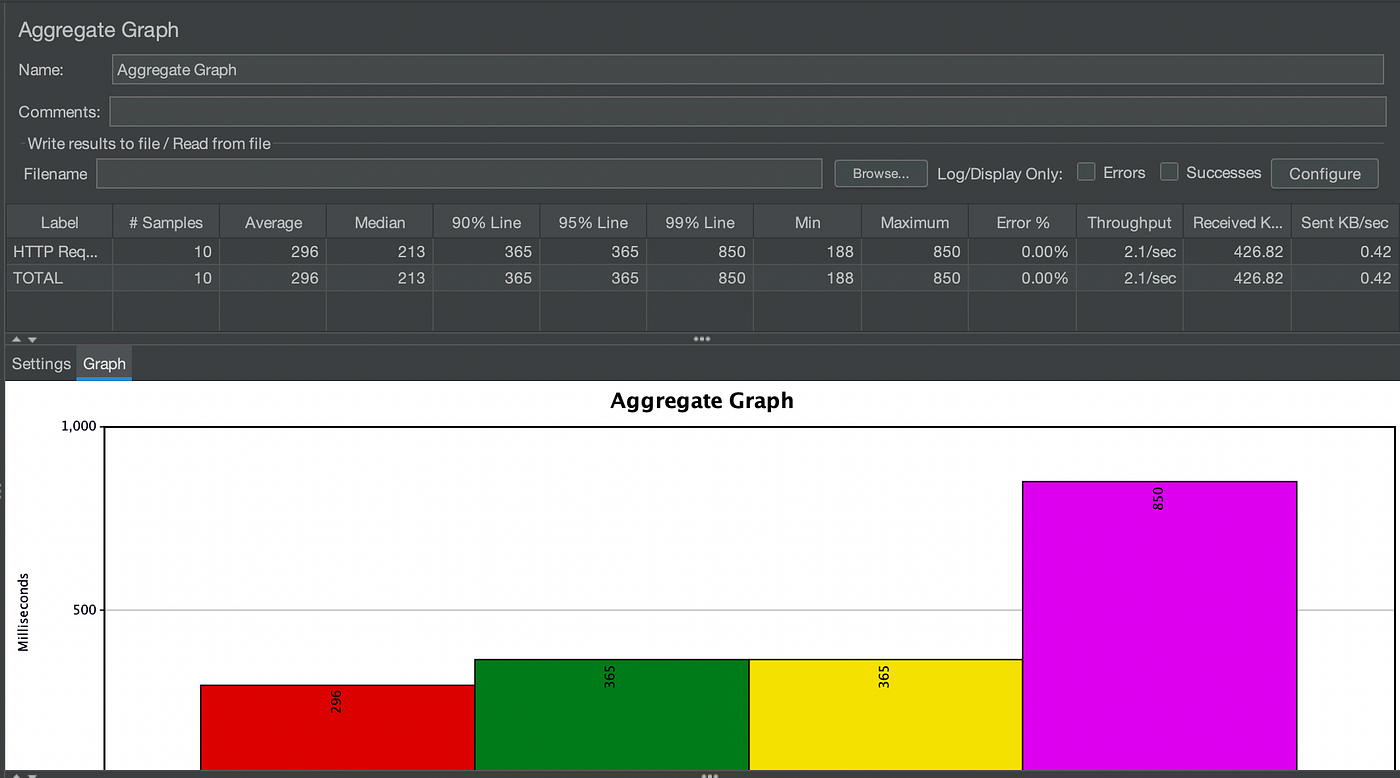Click Sent 0.42 in TOTAL row
Screen dimensions: 1400x778
1345,278
